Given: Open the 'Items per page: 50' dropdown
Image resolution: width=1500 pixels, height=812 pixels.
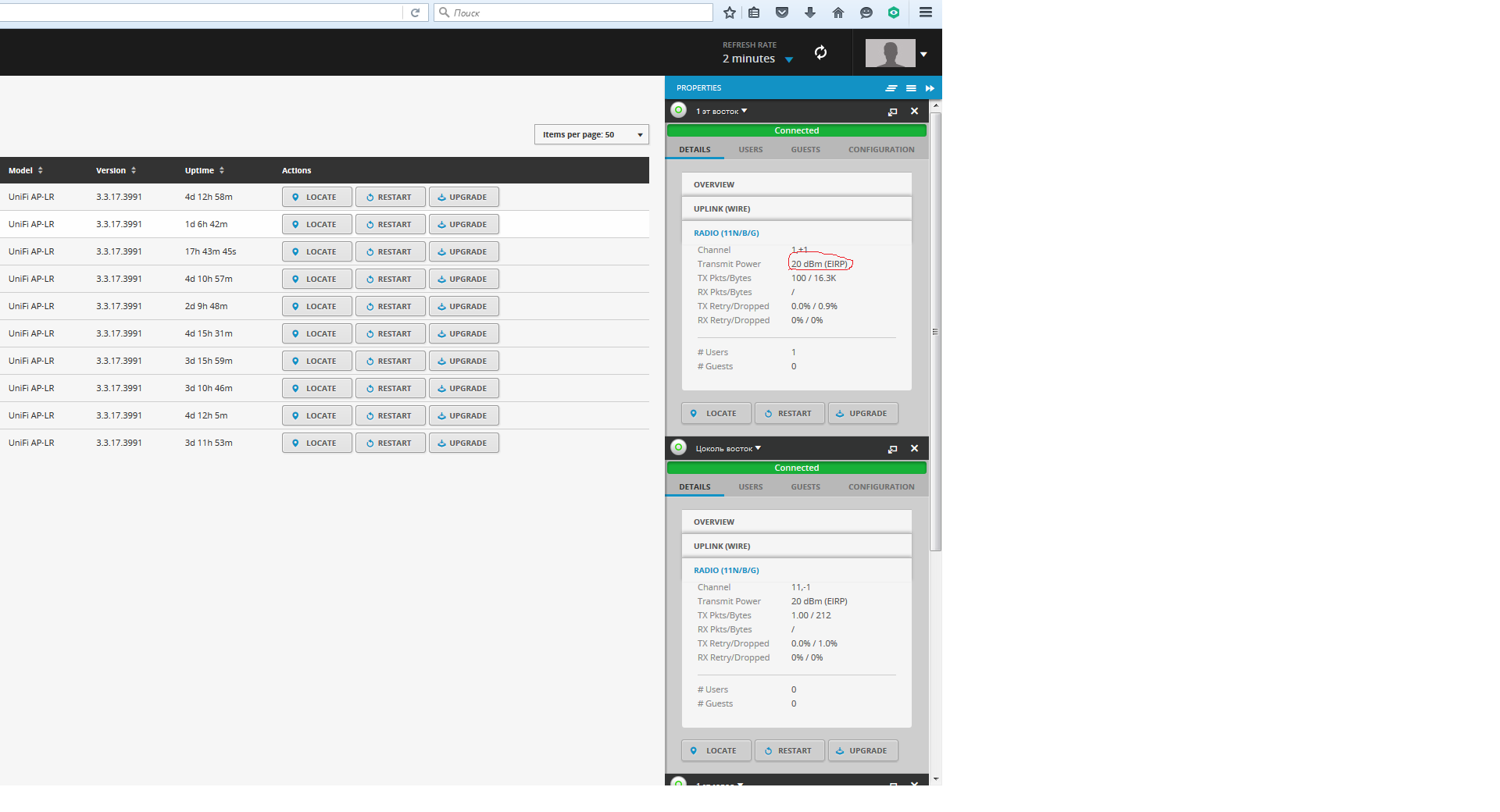Looking at the screenshot, I should (x=591, y=134).
